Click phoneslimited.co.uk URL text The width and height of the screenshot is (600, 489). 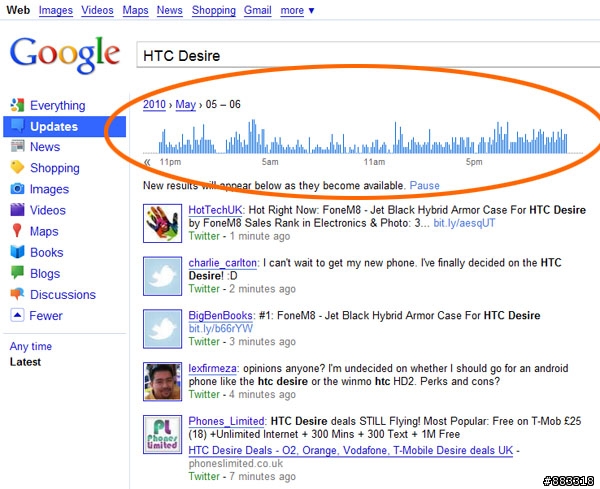coord(236,464)
